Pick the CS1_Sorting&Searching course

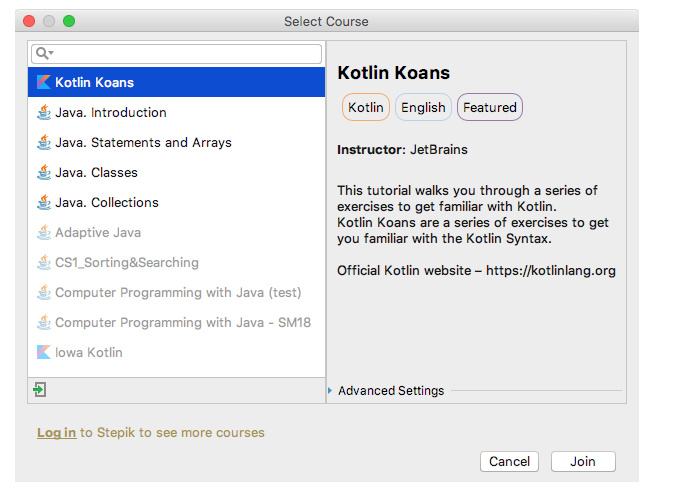pyautogui.click(x=176, y=262)
